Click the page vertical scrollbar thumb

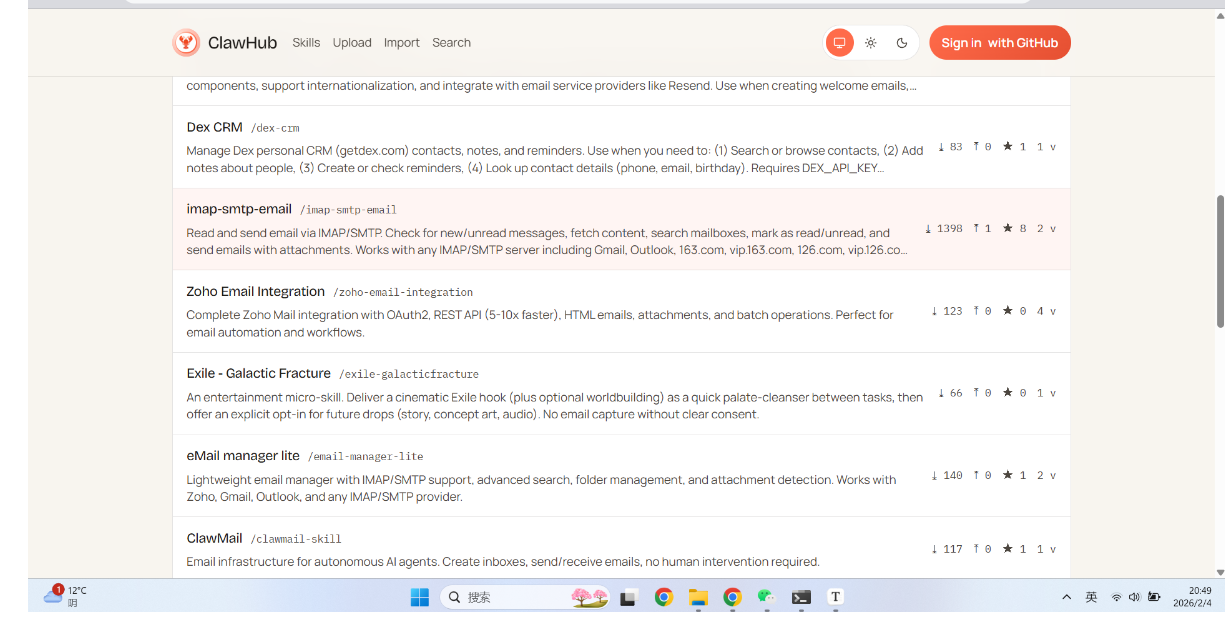point(1220,261)
